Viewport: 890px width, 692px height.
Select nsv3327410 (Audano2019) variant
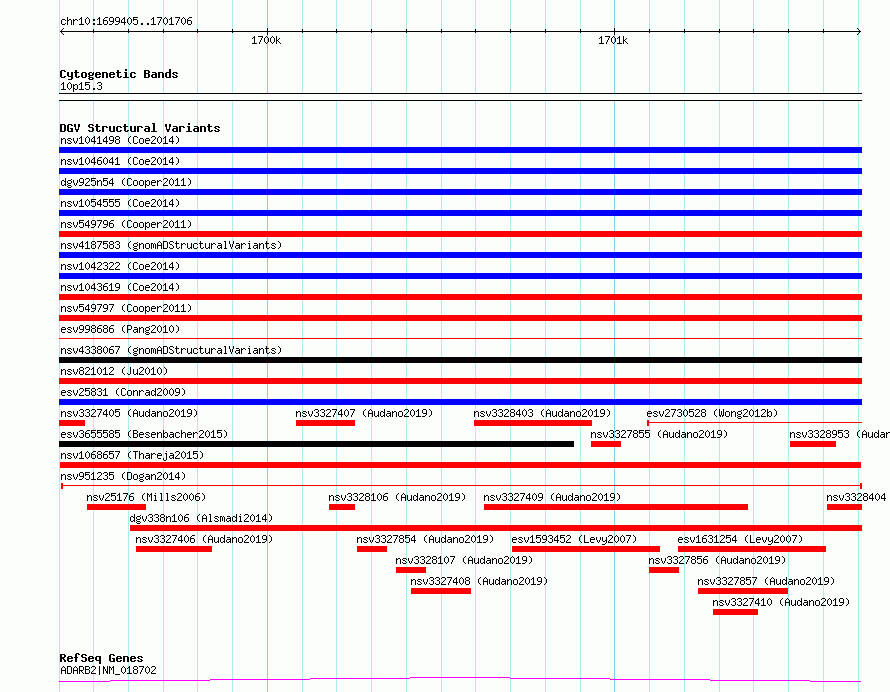pyautogui.click(x=781, y=602)
